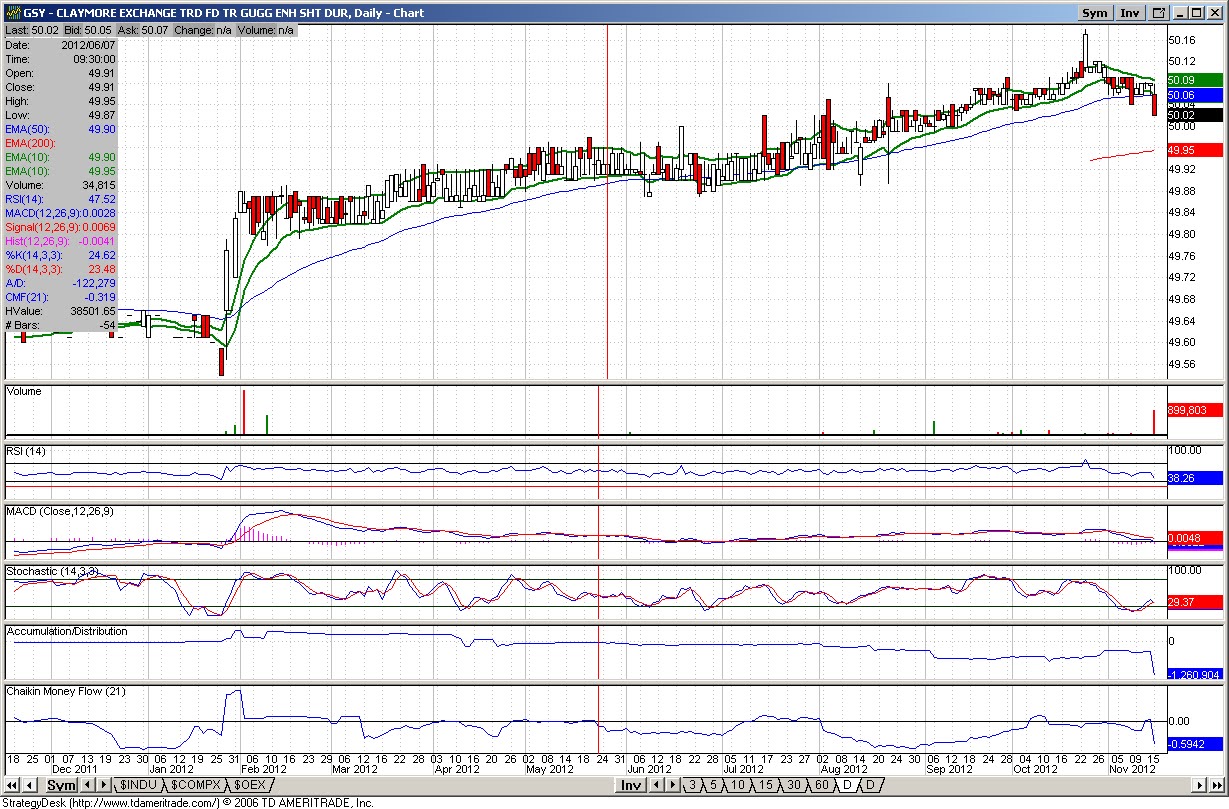
Task: Click the red vertical crosshair line at May 24
Action: click(608, 200)
